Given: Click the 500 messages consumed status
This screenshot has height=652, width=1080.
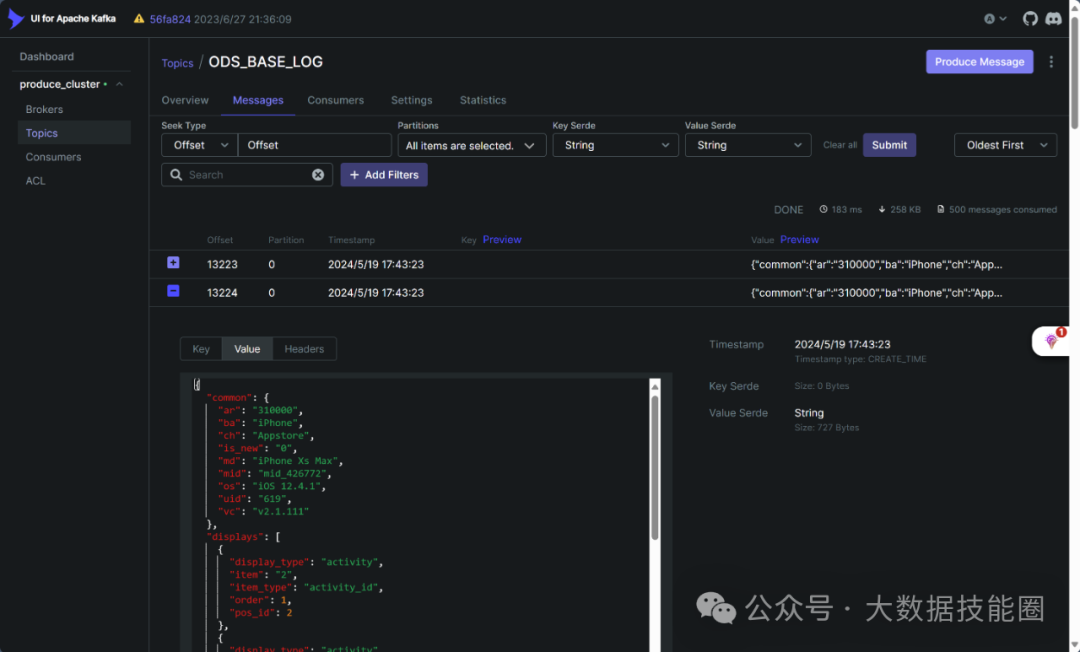Looking at the screenshot, I should click(x=996, y=209).
